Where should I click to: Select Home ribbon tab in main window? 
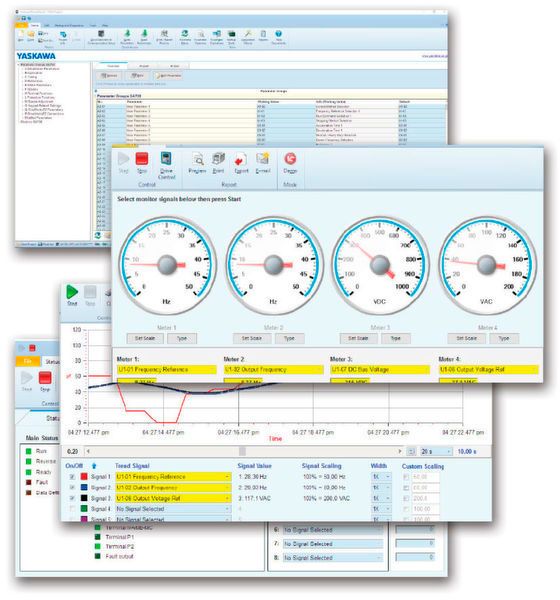(x=35, y=25)
